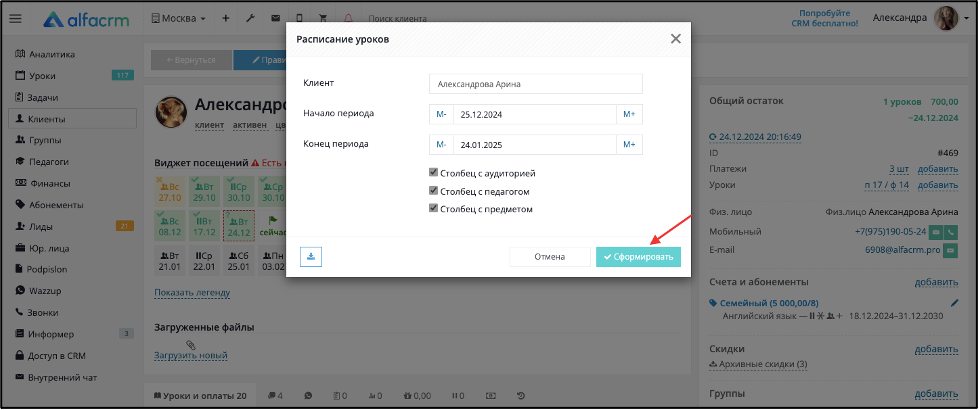Click the plus icon in top toolbar

(226, 19)
